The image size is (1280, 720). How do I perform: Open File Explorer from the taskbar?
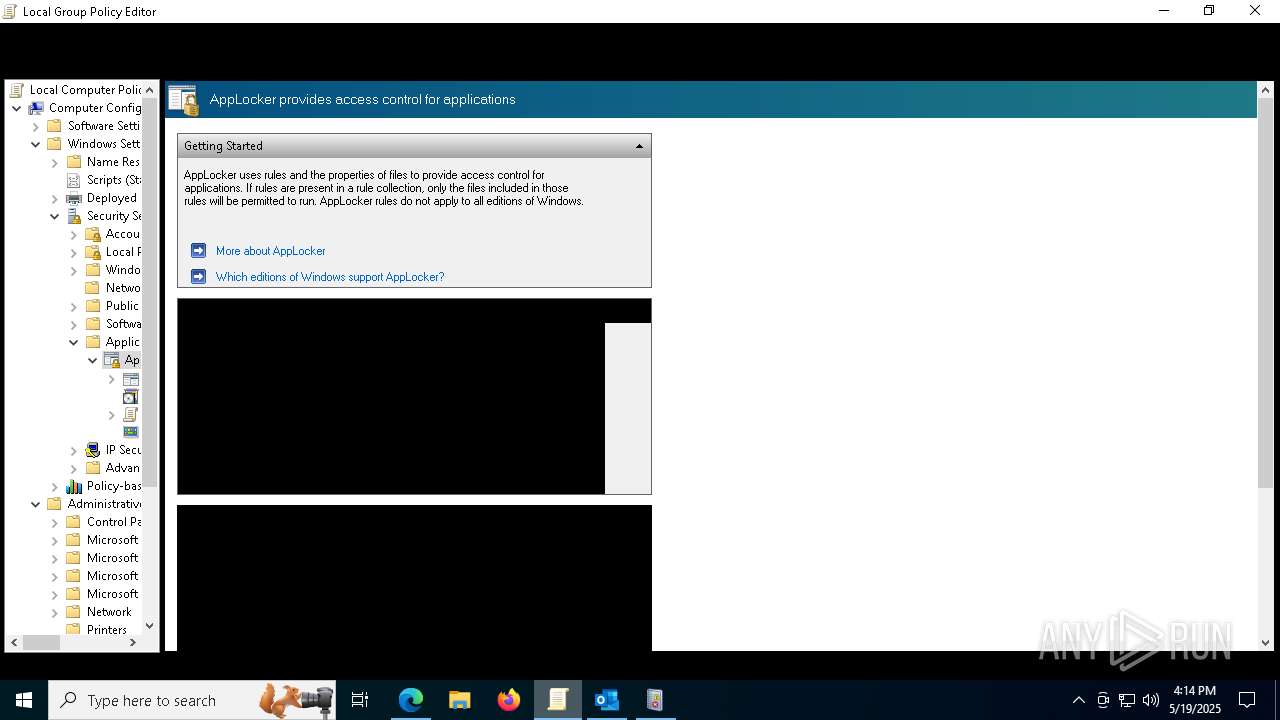(x=460, y=700)
